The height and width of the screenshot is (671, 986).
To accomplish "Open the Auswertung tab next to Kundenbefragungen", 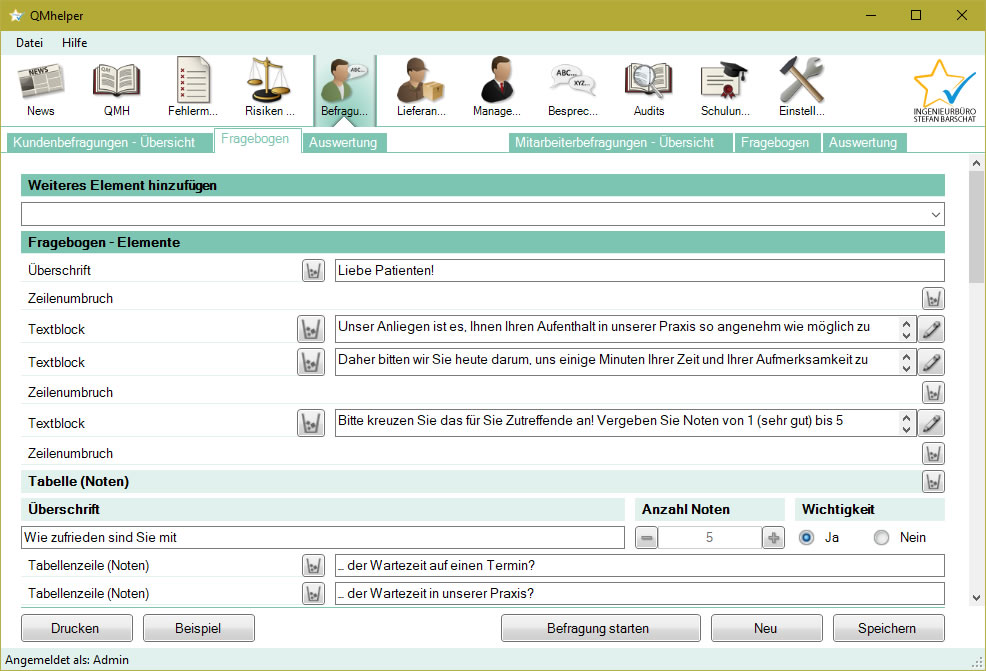I will [343, 143].
